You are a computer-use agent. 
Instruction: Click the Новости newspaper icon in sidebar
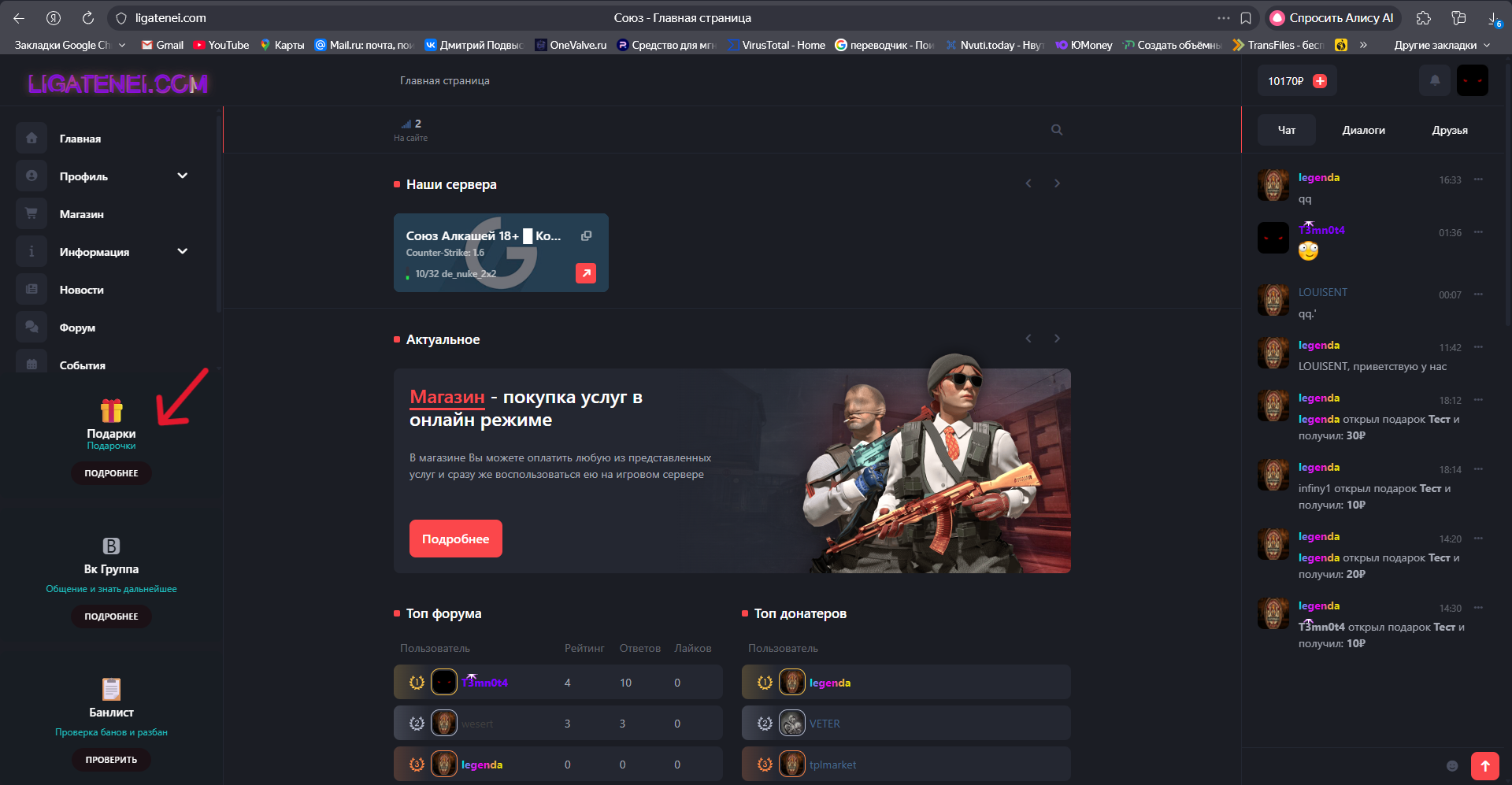pyautogui.click(x=31, y=290)
